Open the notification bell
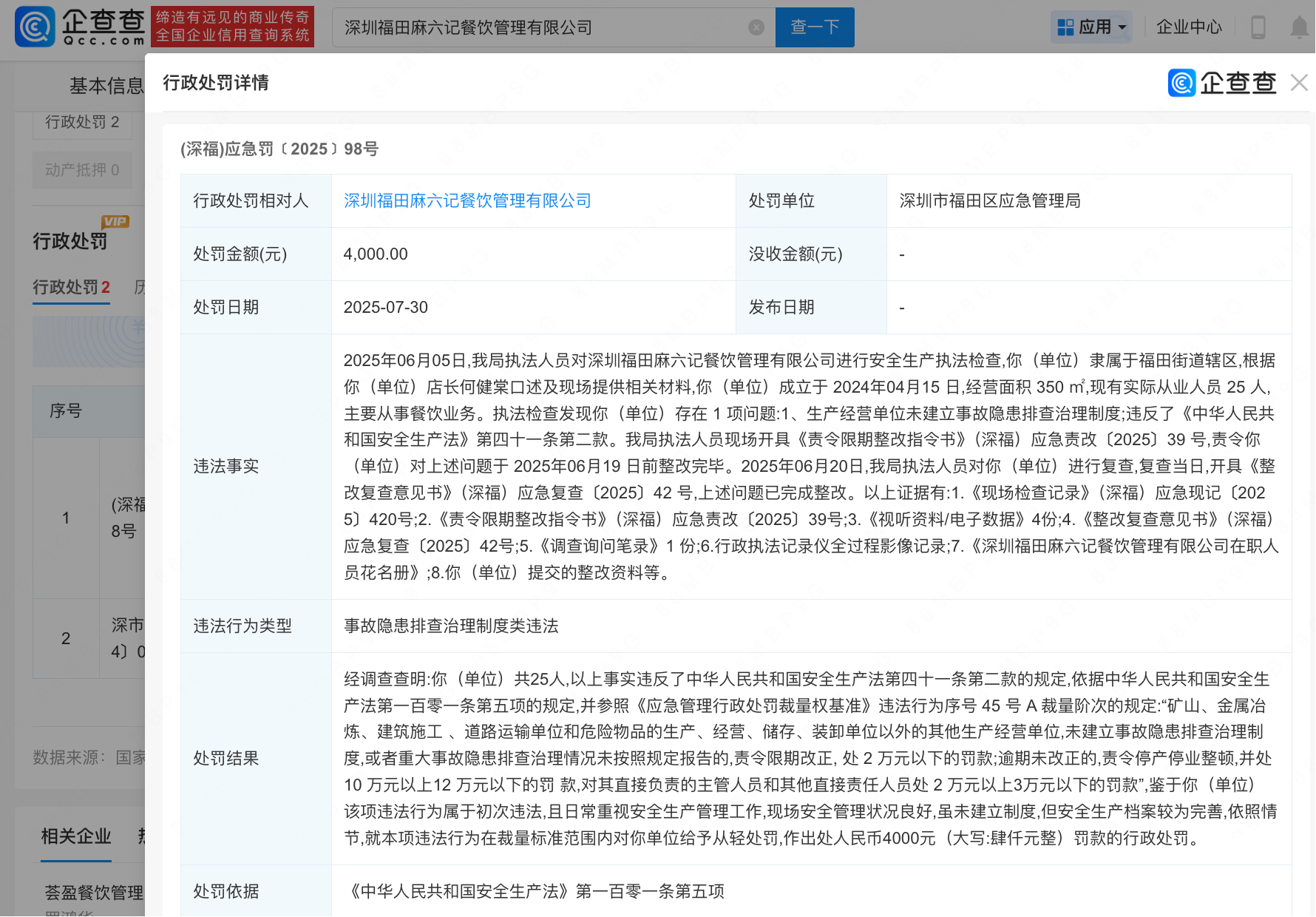Image resolution: width=1316 pixels, height=917 pixels. click(x=1299, y=27)
